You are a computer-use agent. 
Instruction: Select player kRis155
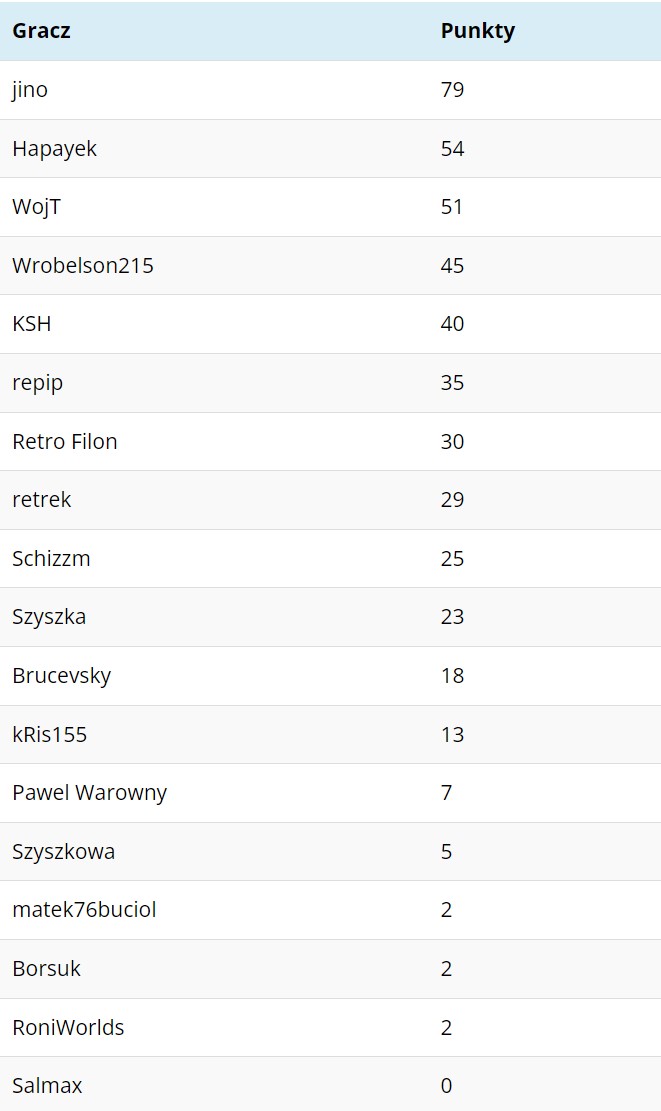[50, 734]
